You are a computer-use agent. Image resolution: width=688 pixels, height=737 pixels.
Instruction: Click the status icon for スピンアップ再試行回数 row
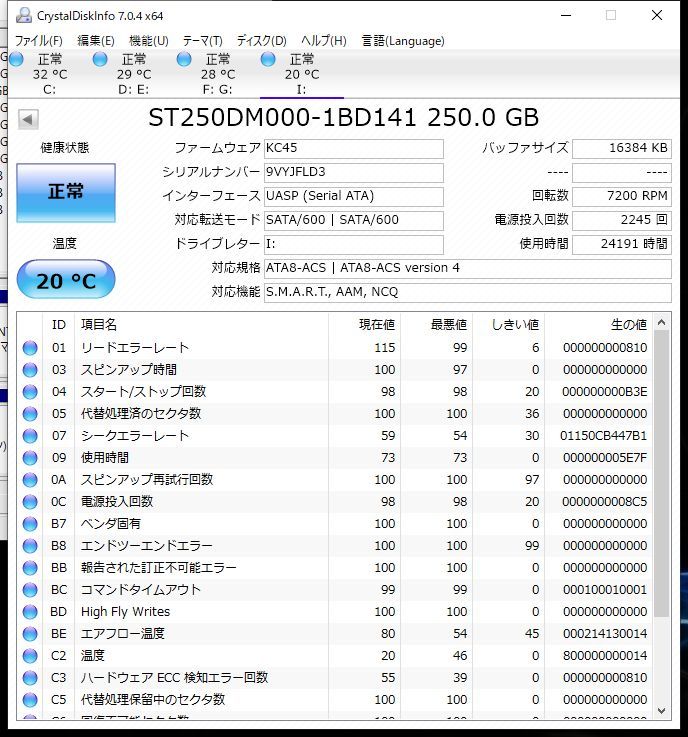coord(30,480)
